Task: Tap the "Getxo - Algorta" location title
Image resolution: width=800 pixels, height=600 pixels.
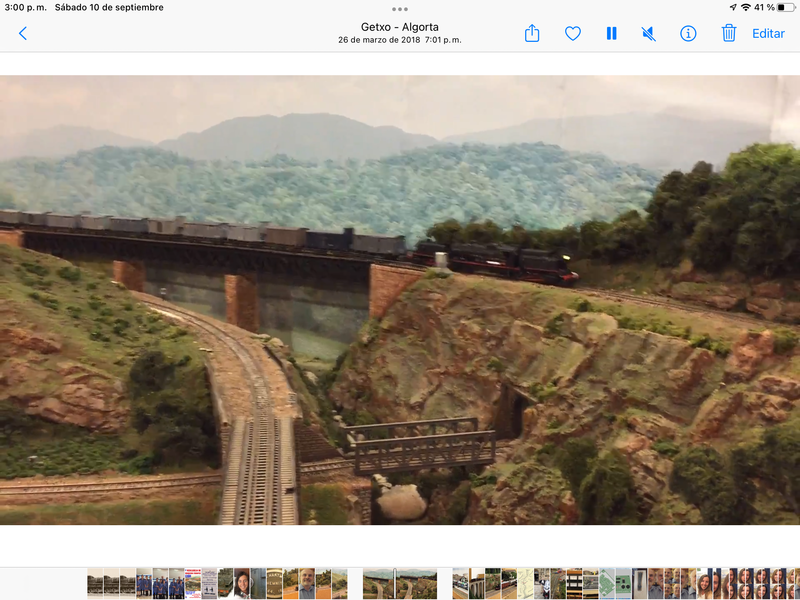Action: tap(399, 27)
